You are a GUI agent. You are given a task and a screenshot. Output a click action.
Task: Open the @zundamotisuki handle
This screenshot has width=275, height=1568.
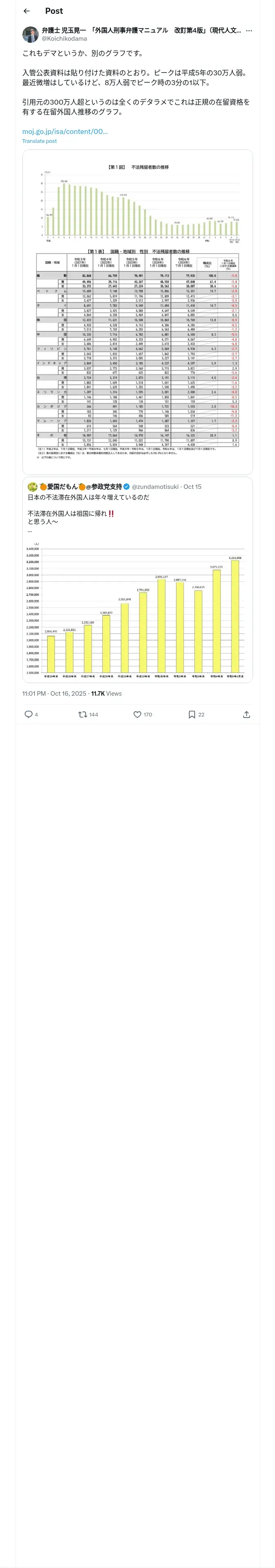155,487
